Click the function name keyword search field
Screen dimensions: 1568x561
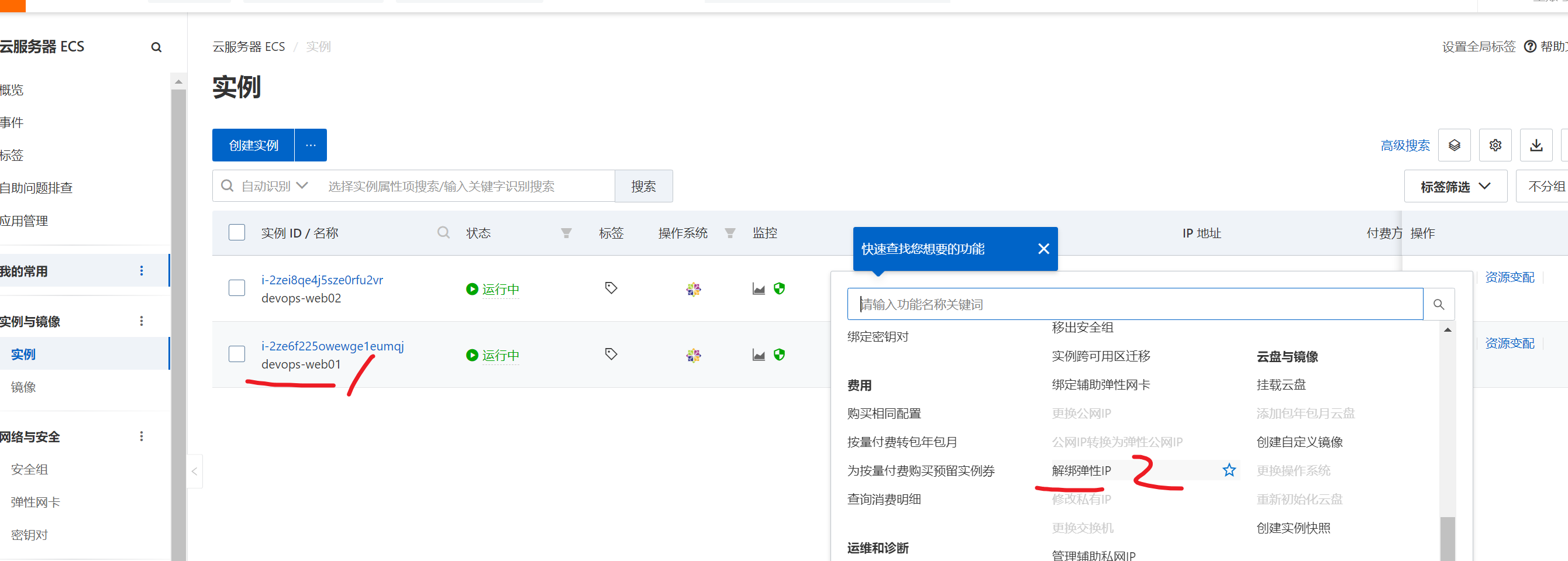1135,304
